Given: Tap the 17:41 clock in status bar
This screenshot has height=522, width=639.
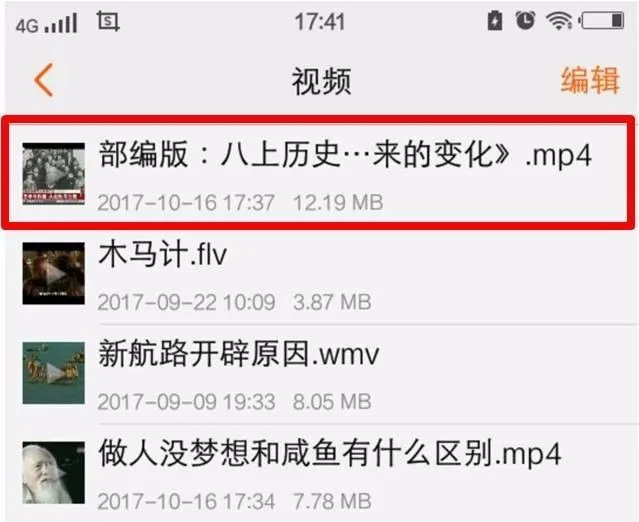Looking at the screenshot, I should pos(320,22).
